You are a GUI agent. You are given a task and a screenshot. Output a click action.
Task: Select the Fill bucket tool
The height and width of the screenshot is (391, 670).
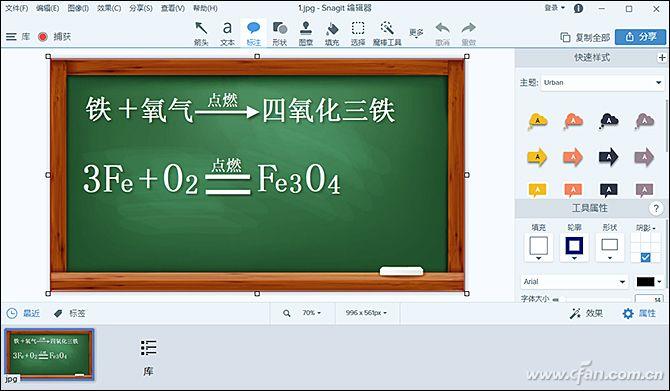[x=332, y=33]
